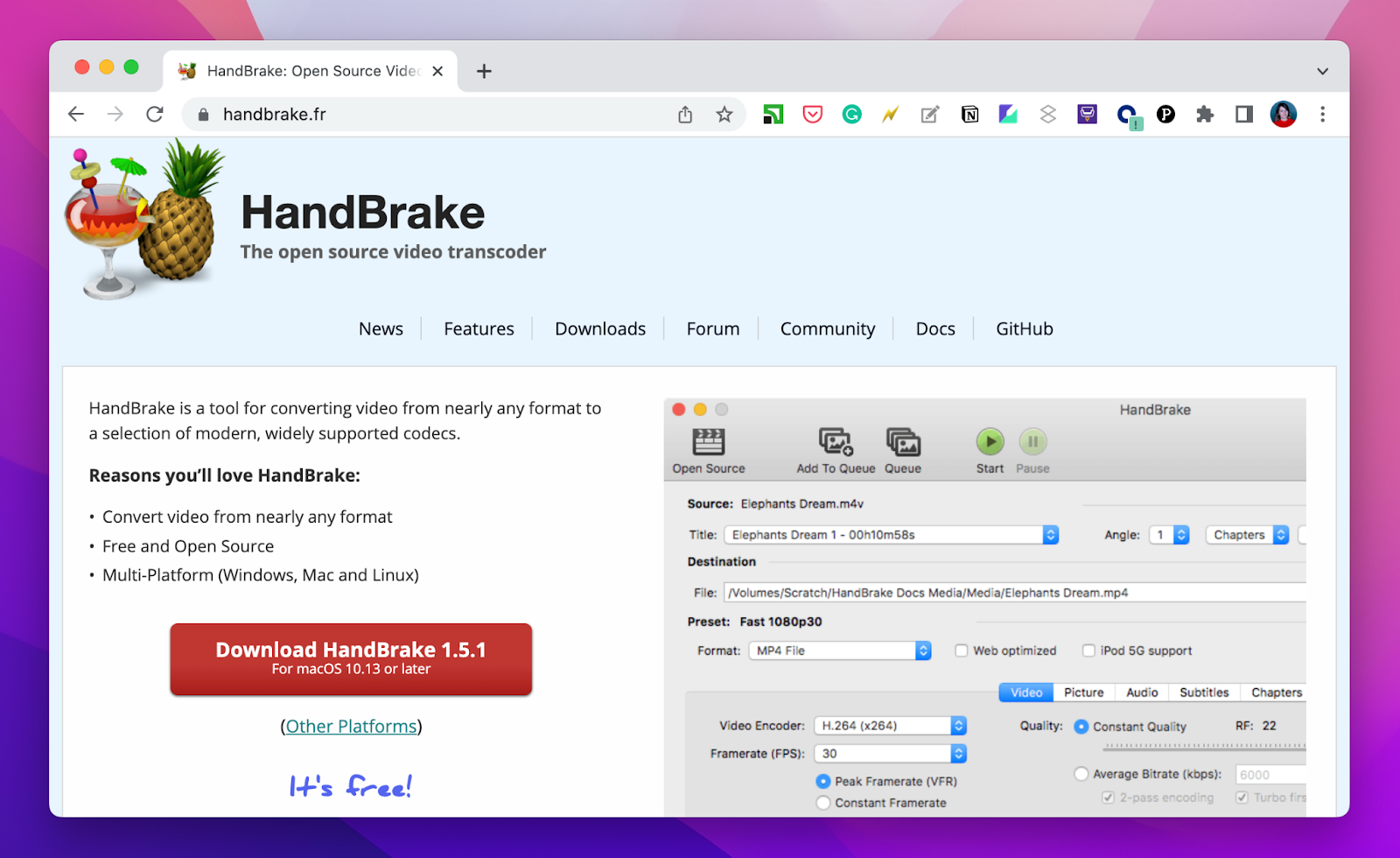The width and height of the screenshot is (1400, 858).
Task: Expand the tab search chevron
Action: (1323, 71)
